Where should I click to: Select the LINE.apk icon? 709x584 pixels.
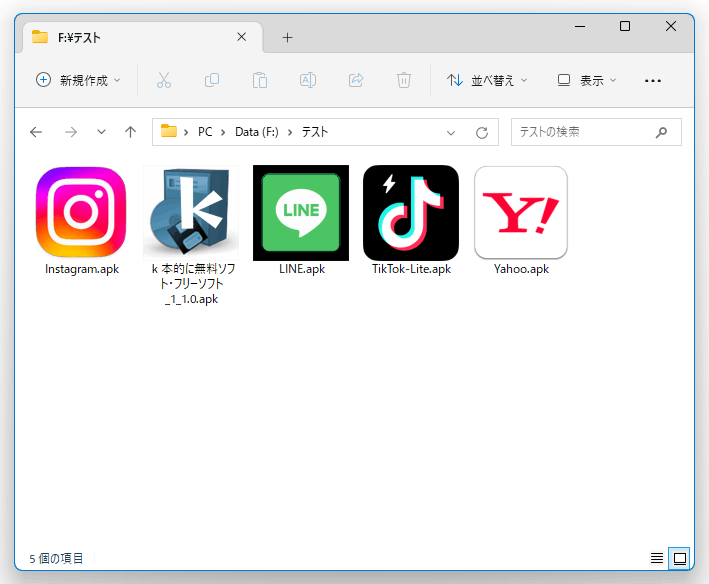tap(301, 212)
